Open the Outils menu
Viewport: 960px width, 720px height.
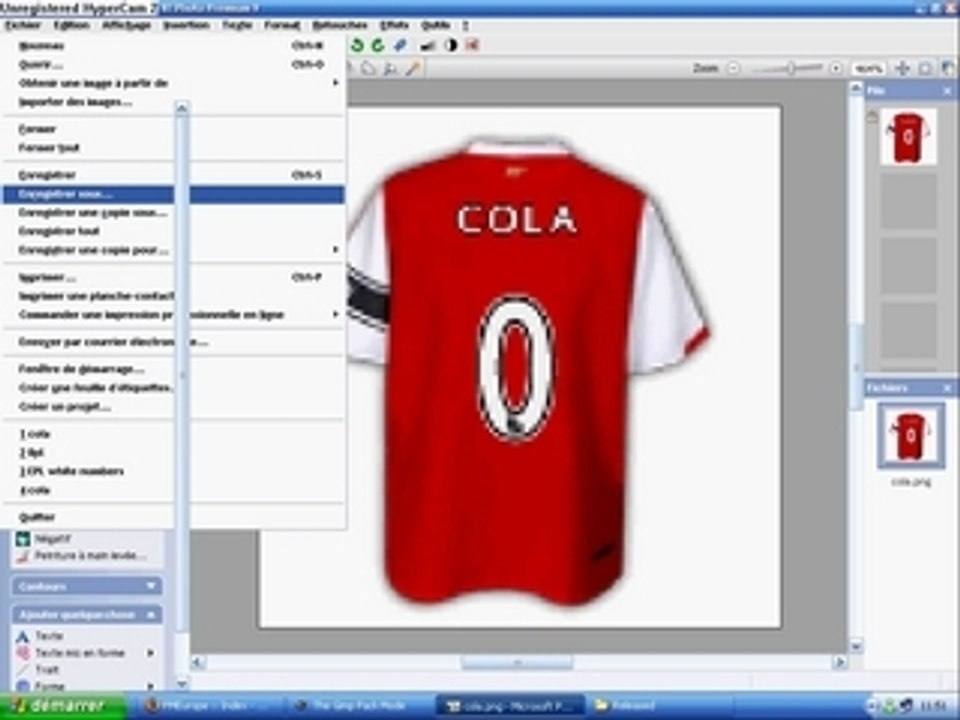tap(436, 25)
